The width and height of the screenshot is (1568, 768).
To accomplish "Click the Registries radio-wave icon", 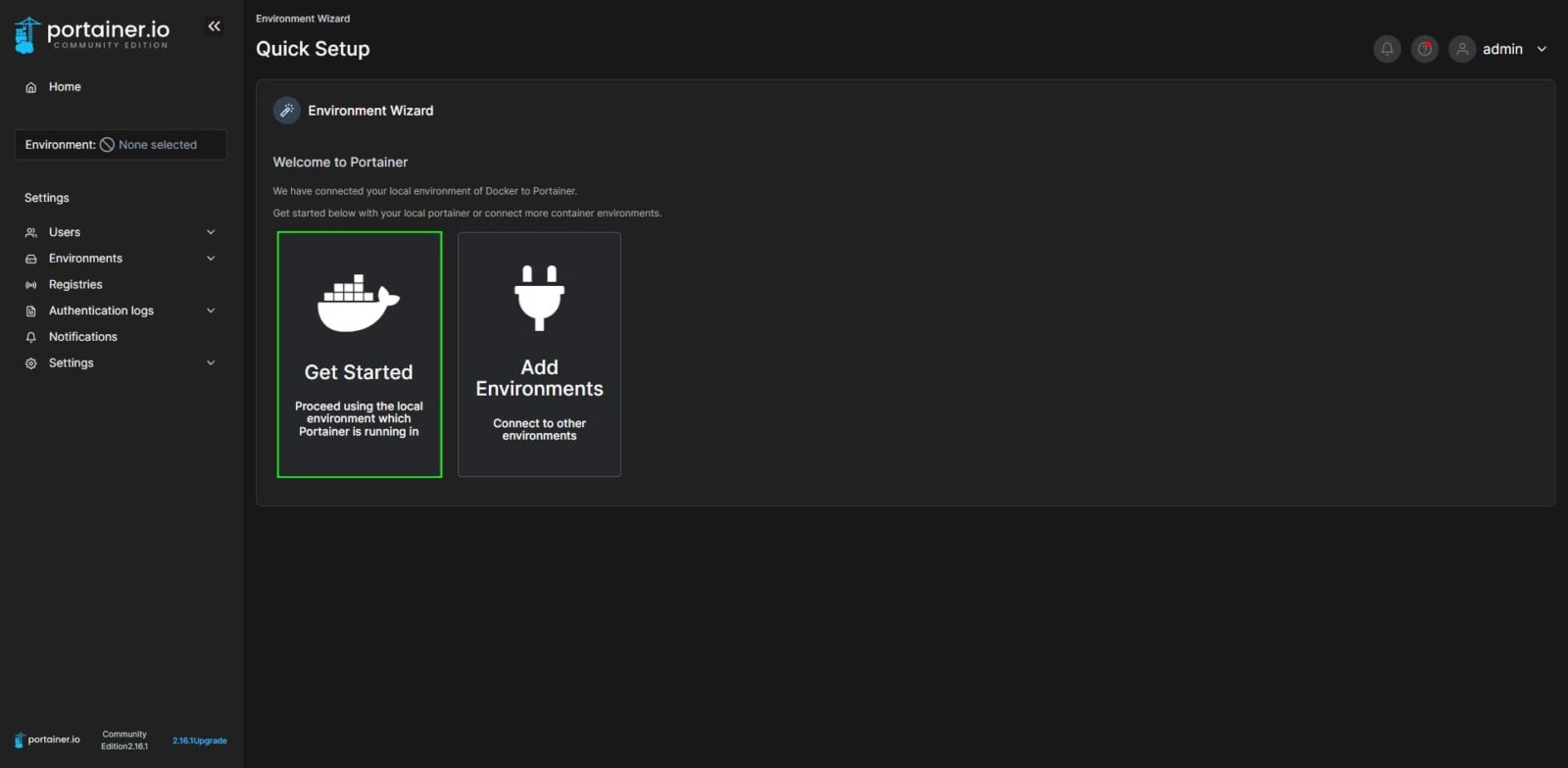I will tap(30, 285).
